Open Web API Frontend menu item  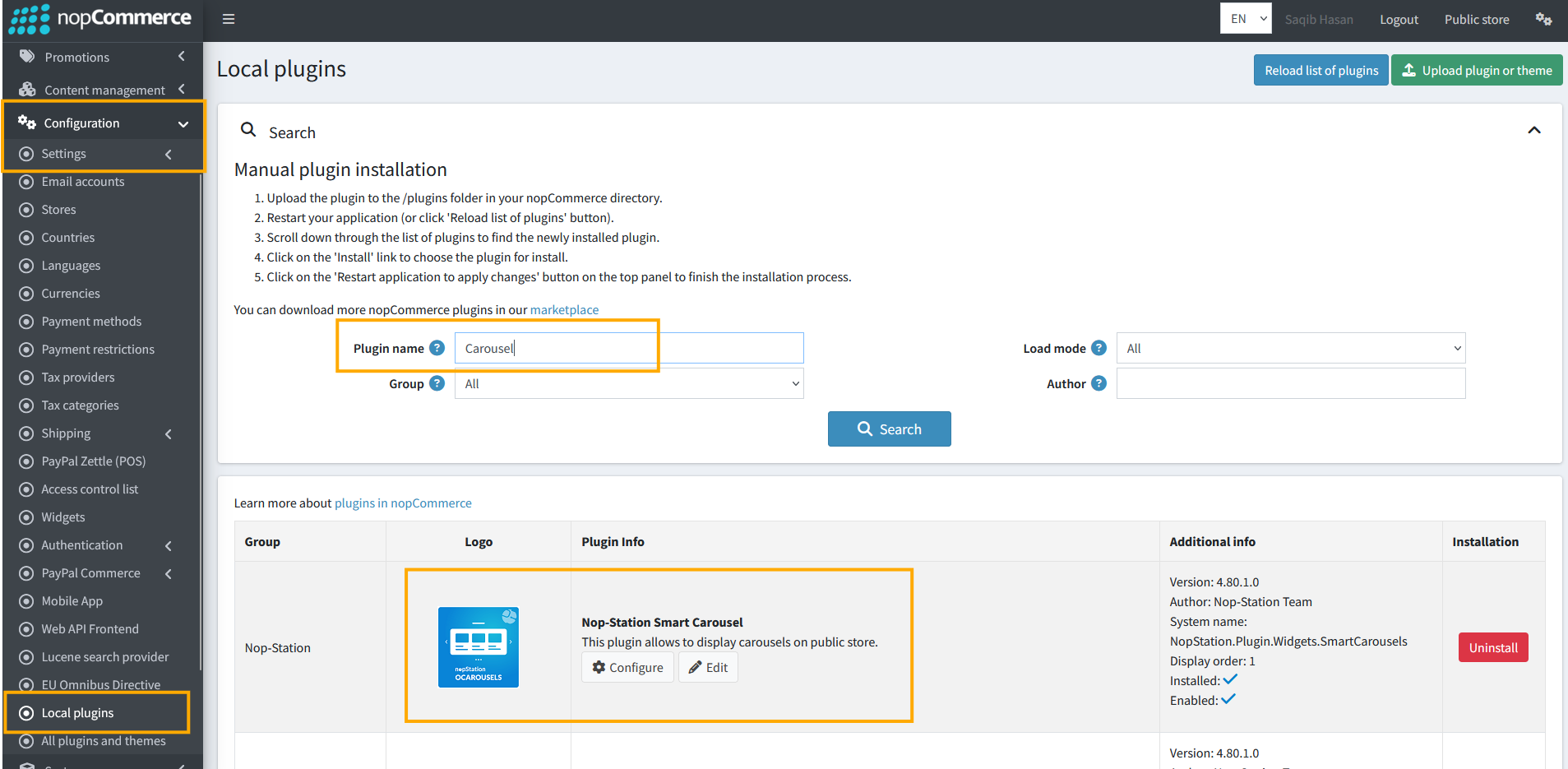point(90,629)
